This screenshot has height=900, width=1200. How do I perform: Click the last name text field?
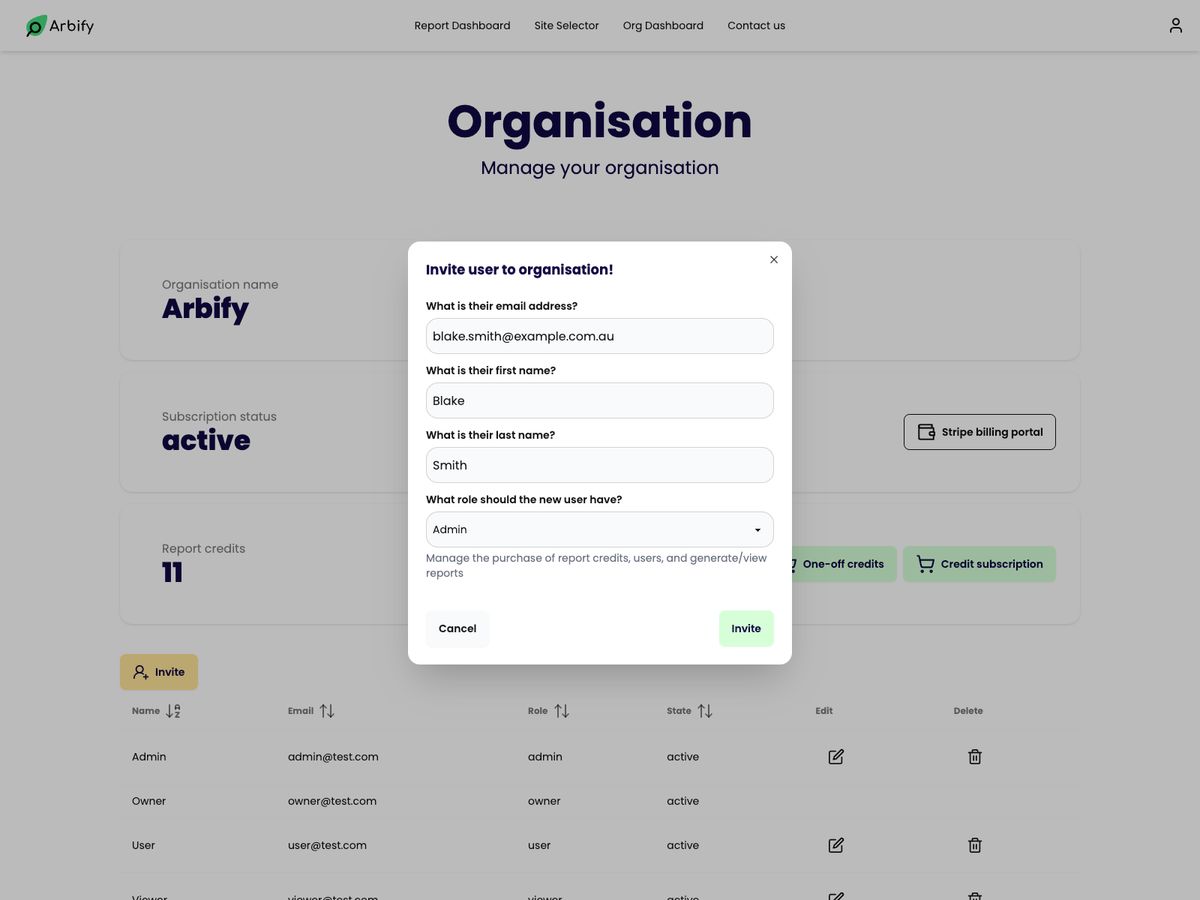click(599, 464)
